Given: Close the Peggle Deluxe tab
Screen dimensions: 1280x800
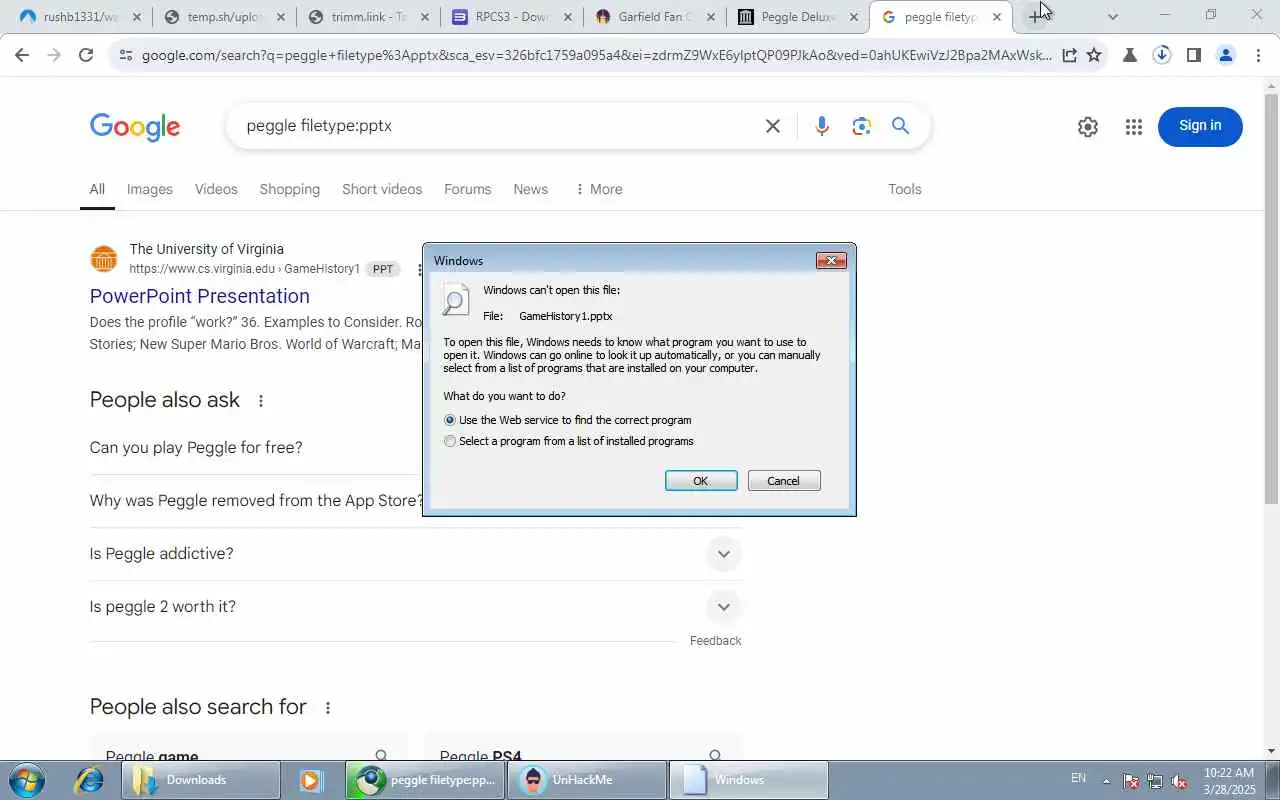Looking at the screenshot, I should [x=854, y=17].
